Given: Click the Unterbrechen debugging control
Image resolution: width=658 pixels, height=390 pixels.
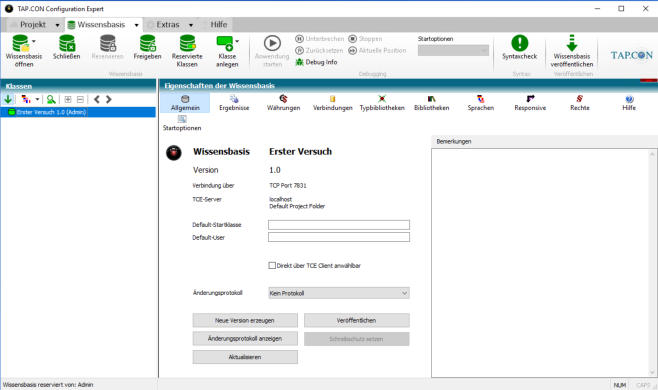Looking at the screenshot, I should tap(319, 39).
